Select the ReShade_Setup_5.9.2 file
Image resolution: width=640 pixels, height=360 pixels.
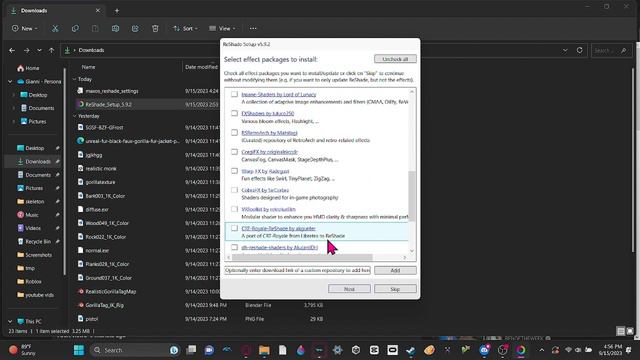(x=108, y=104)
